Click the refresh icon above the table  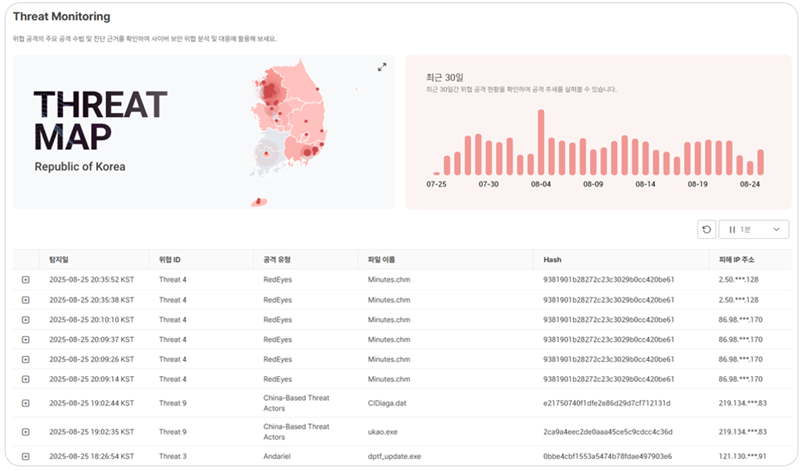[x=706, y=230]
